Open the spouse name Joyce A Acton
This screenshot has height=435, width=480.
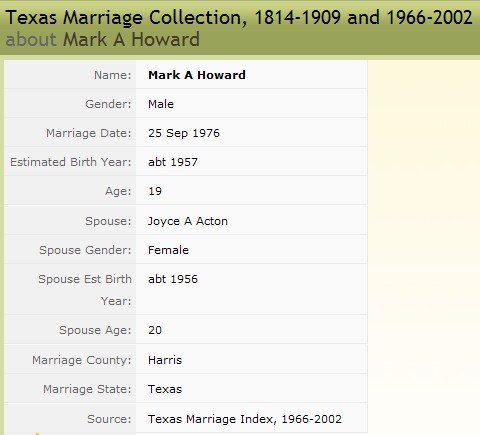click(188, 221)
